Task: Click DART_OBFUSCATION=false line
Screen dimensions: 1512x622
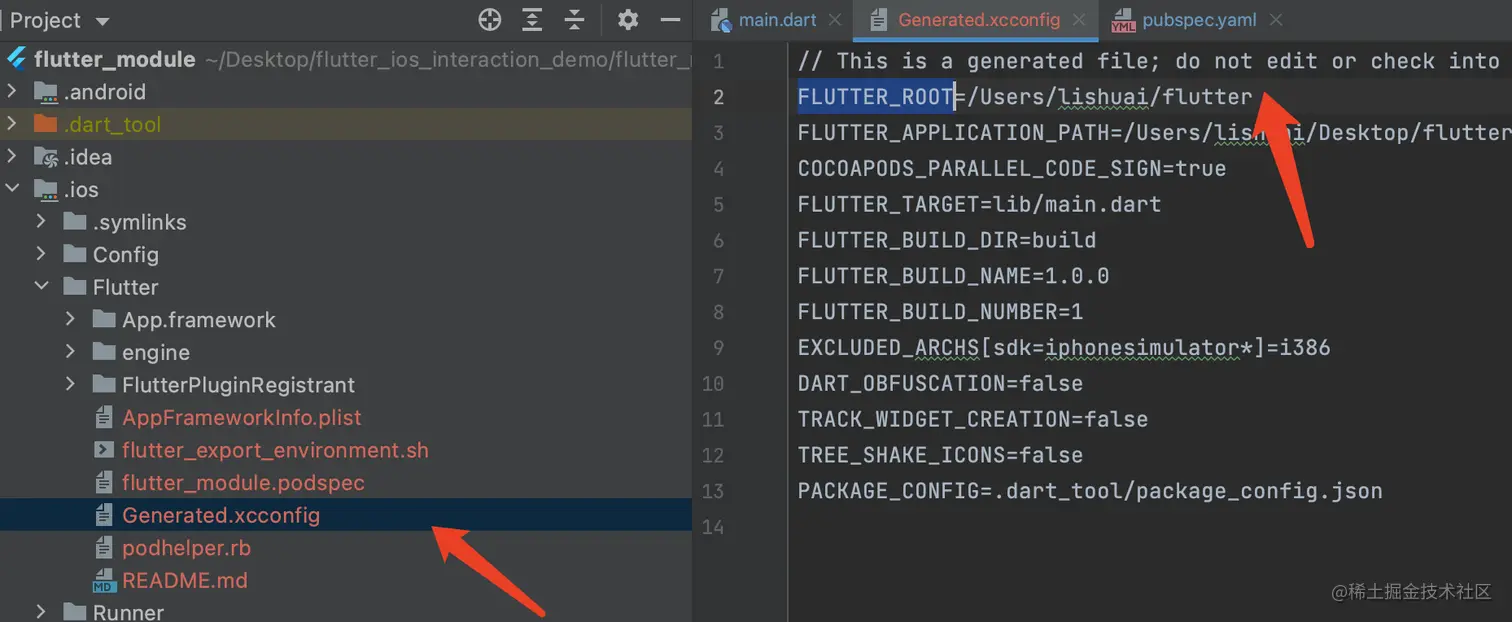Action: [x=940, y=383]
